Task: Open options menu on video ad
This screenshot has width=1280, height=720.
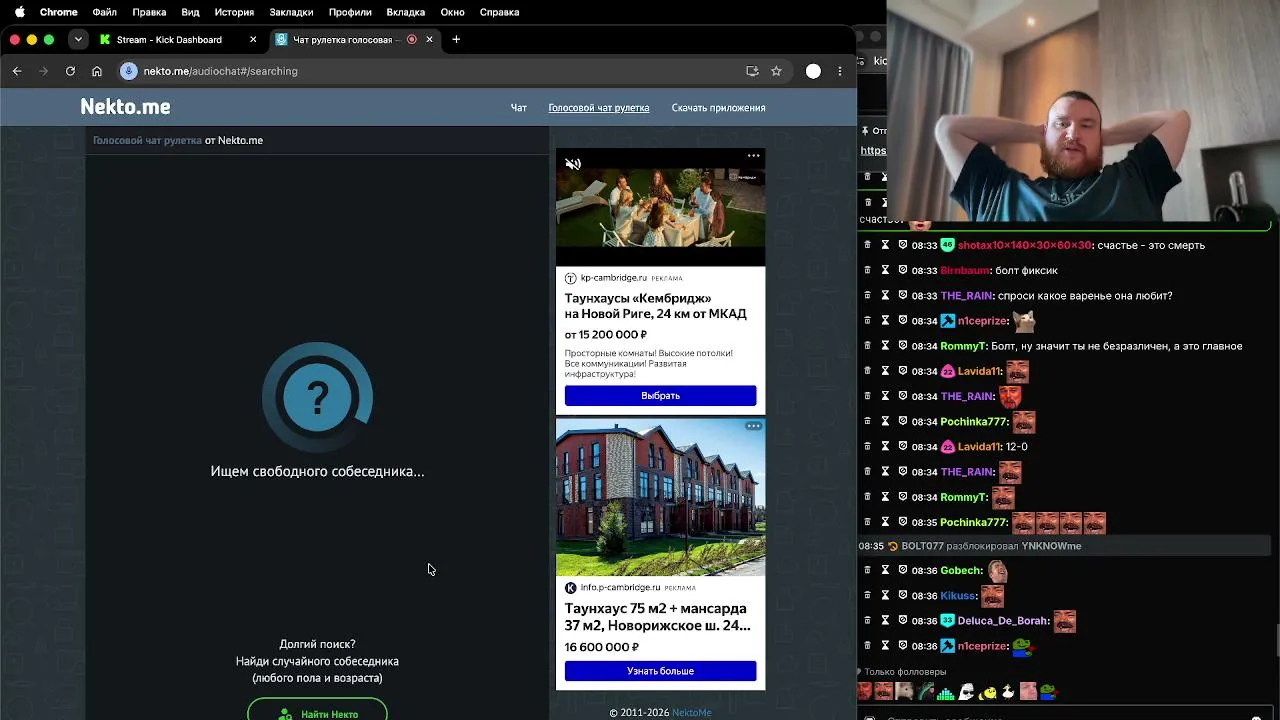Action: tap(753, 156)
